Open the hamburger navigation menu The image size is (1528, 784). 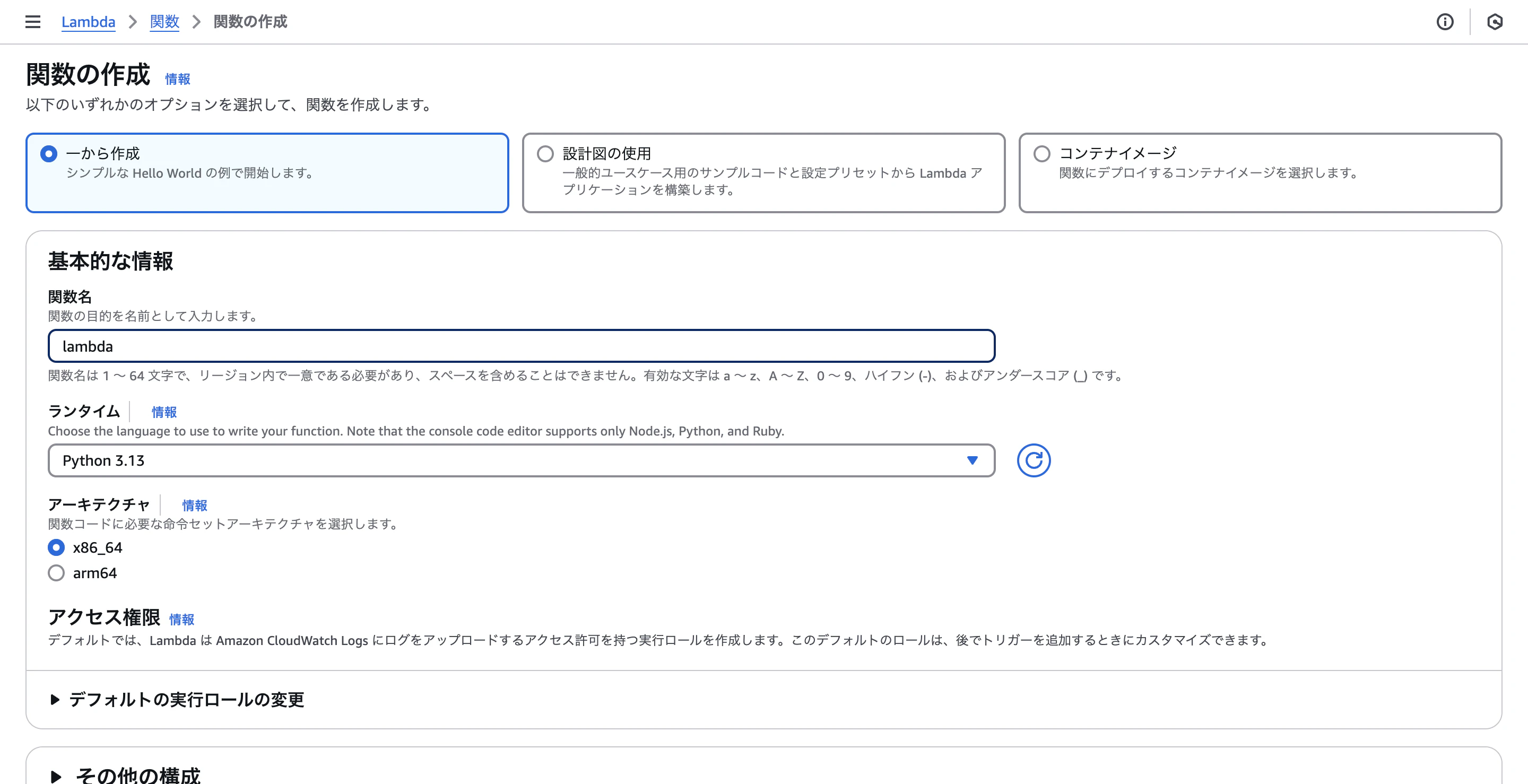32,22
